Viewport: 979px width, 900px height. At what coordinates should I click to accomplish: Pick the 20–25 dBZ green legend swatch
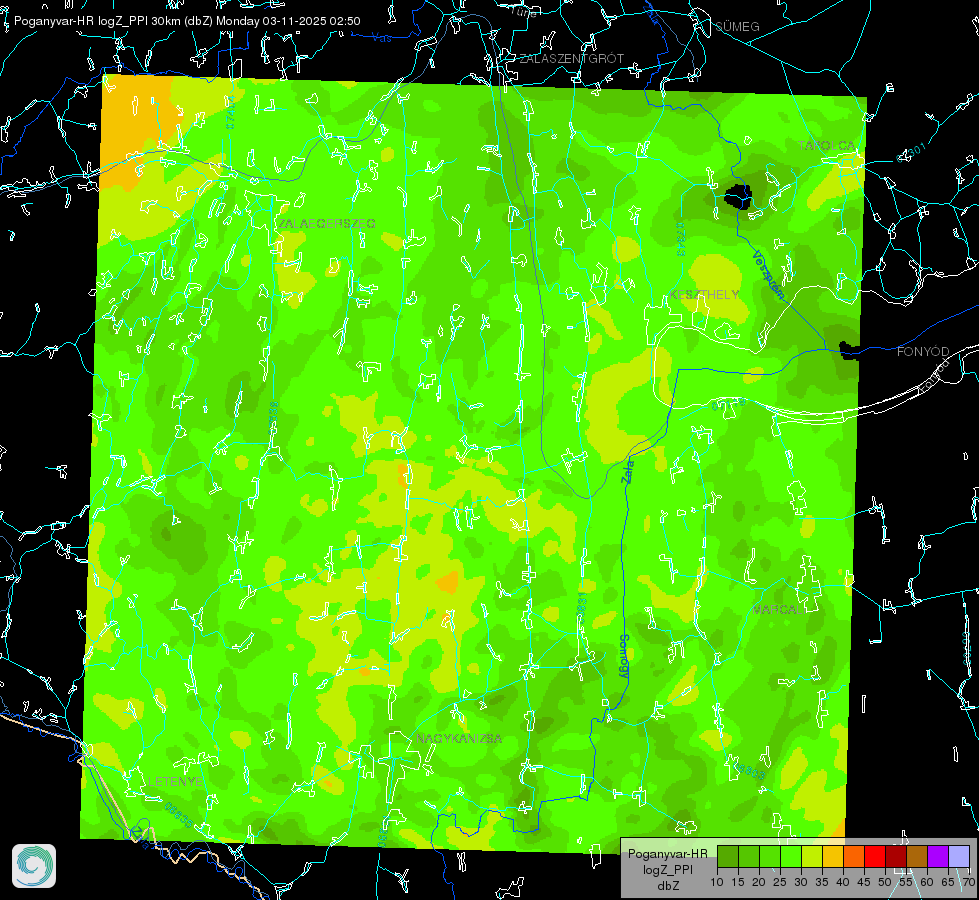pos(770,856)
